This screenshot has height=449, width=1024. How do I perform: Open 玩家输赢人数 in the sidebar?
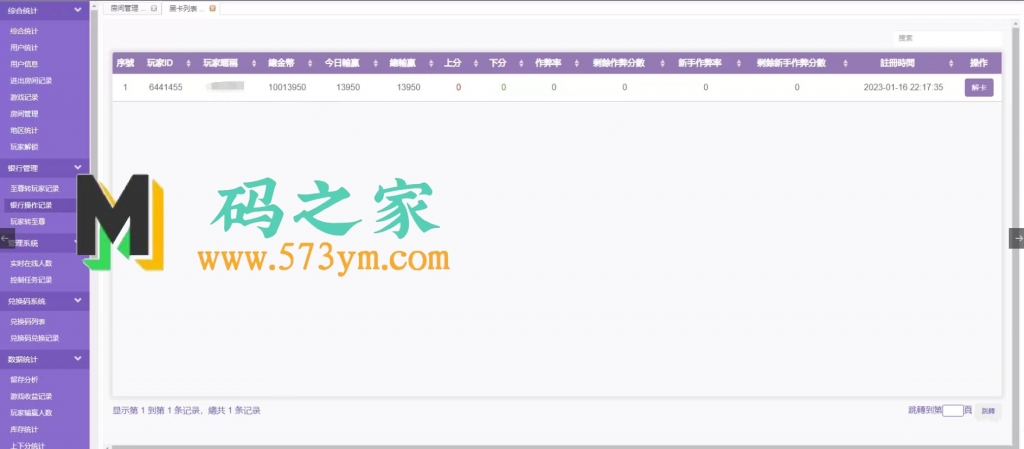coord(31,412)
